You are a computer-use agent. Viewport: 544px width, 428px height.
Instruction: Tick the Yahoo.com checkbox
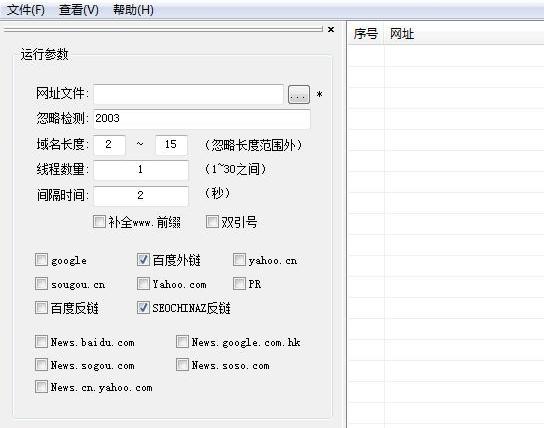[x=143, y=283]
